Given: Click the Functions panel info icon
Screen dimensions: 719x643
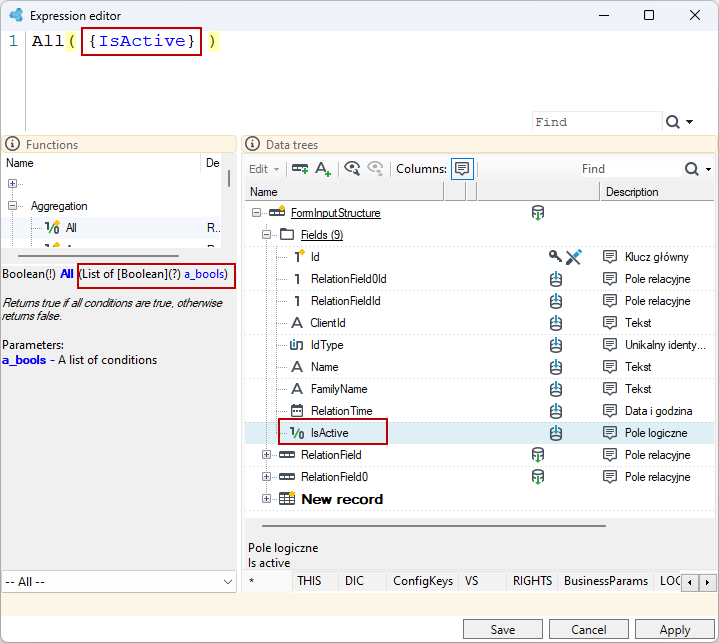Looking at the screenshot, I should pyautogui.click(x=12, y=144).
